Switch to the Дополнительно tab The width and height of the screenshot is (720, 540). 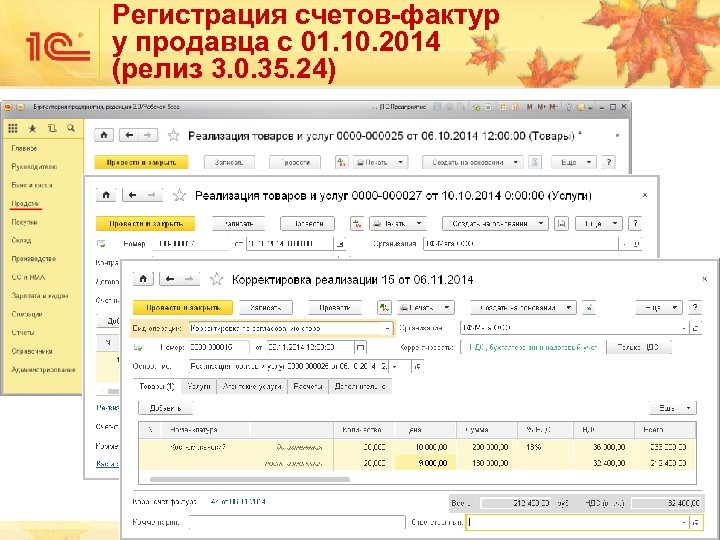click(360, 386)
